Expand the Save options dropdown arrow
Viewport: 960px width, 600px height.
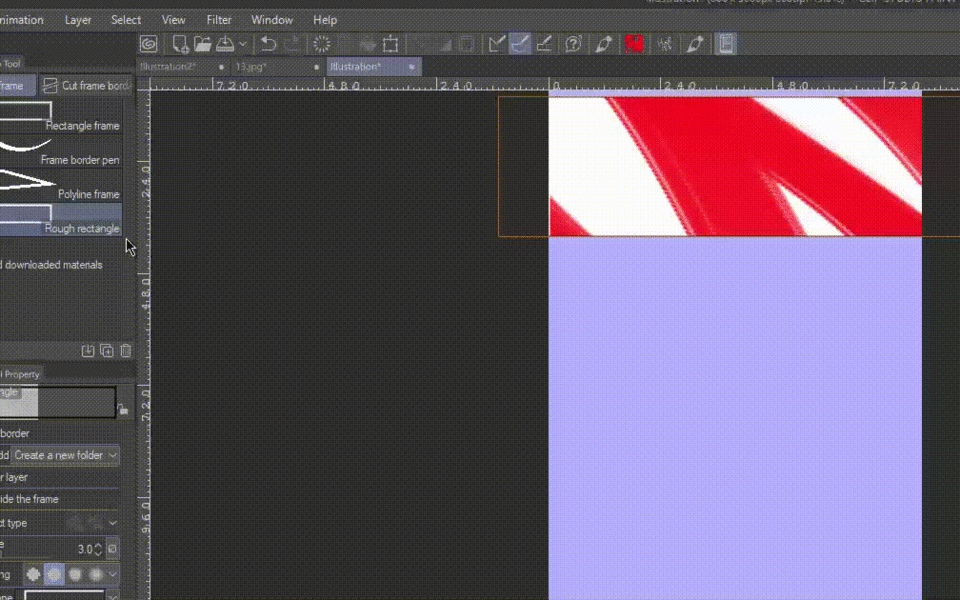[242, 44]
